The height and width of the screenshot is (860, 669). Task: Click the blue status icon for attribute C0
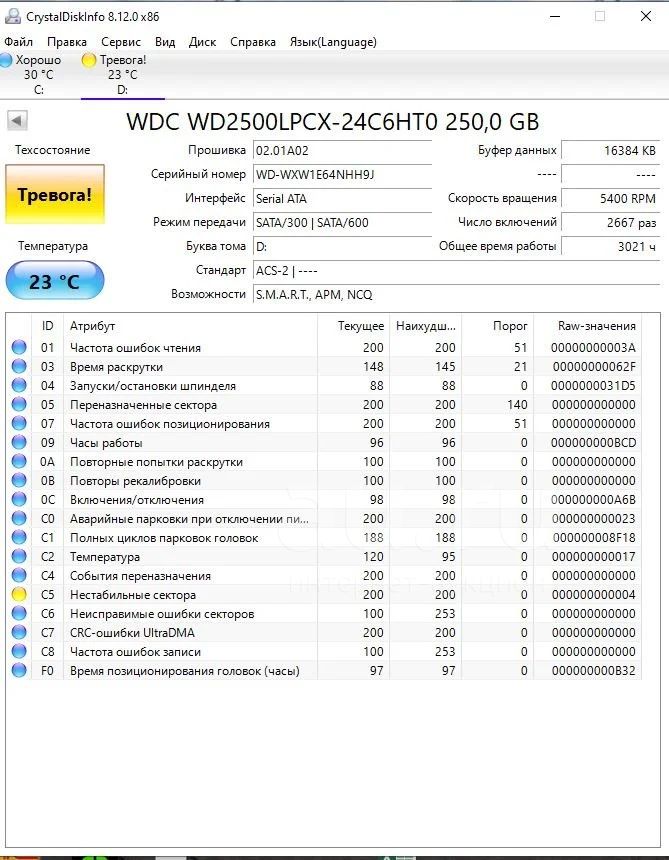pos(19,518)
